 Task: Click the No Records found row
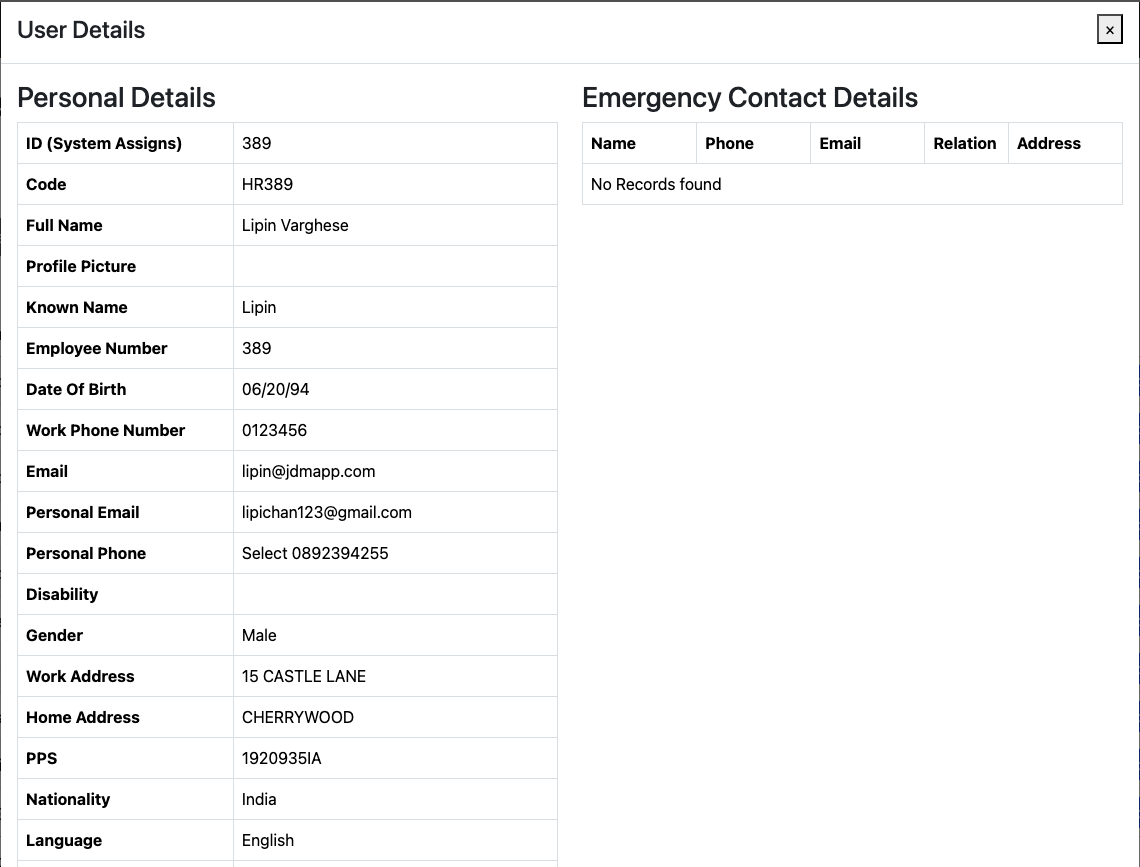[655, 184]
